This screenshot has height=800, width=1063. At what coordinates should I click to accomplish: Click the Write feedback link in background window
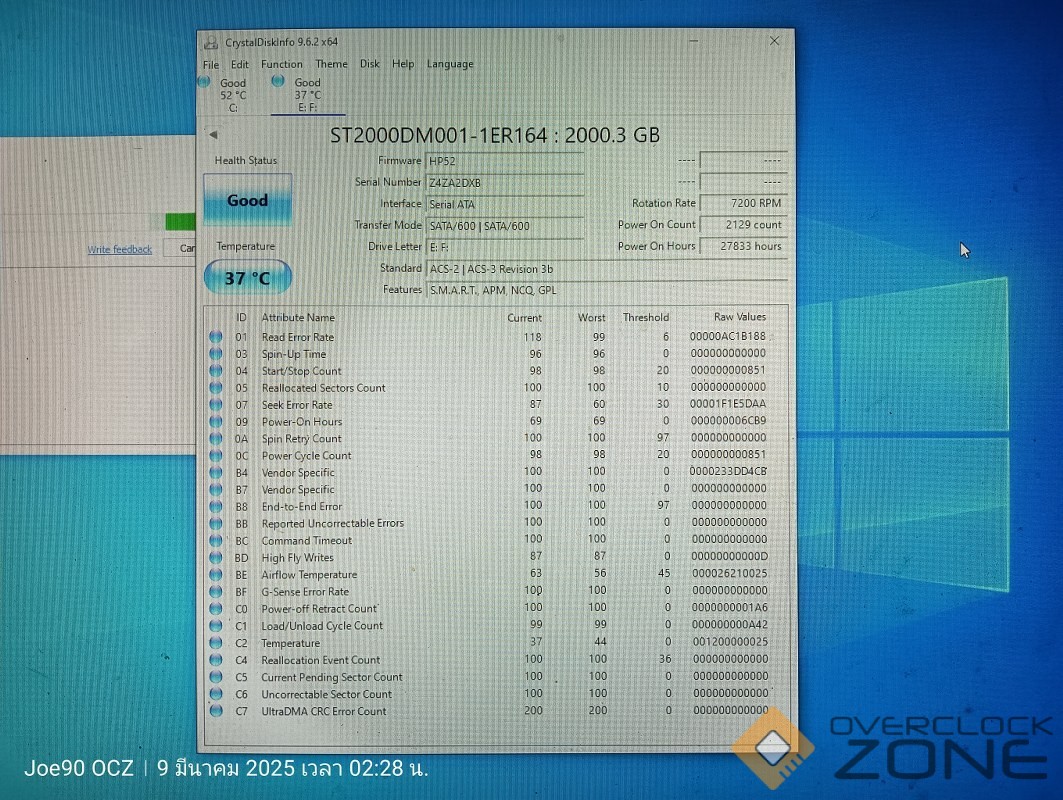click(x=119, y=249)
